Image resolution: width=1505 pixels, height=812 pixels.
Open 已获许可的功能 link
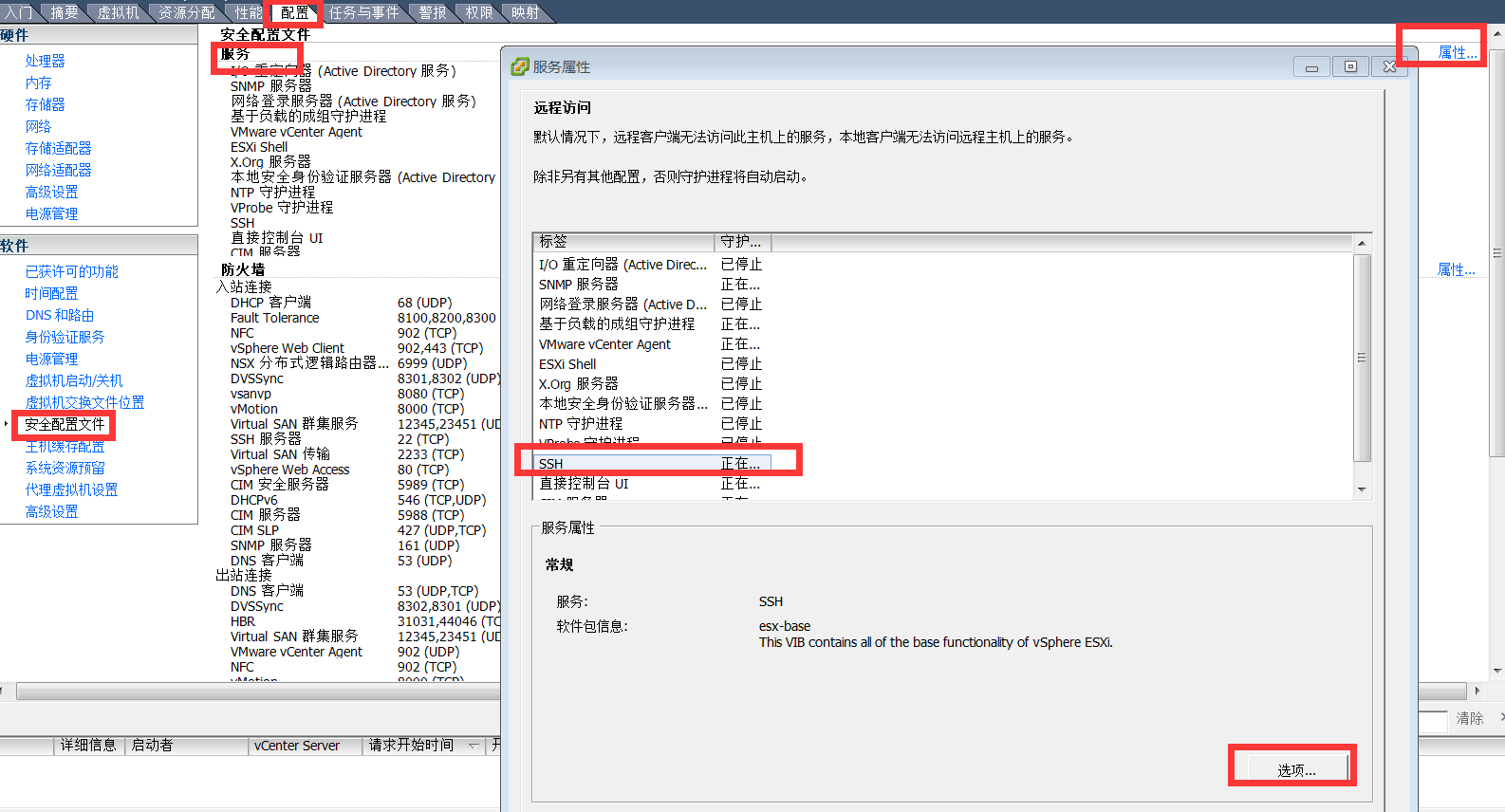pyautogui.click(x=72, y=271)
